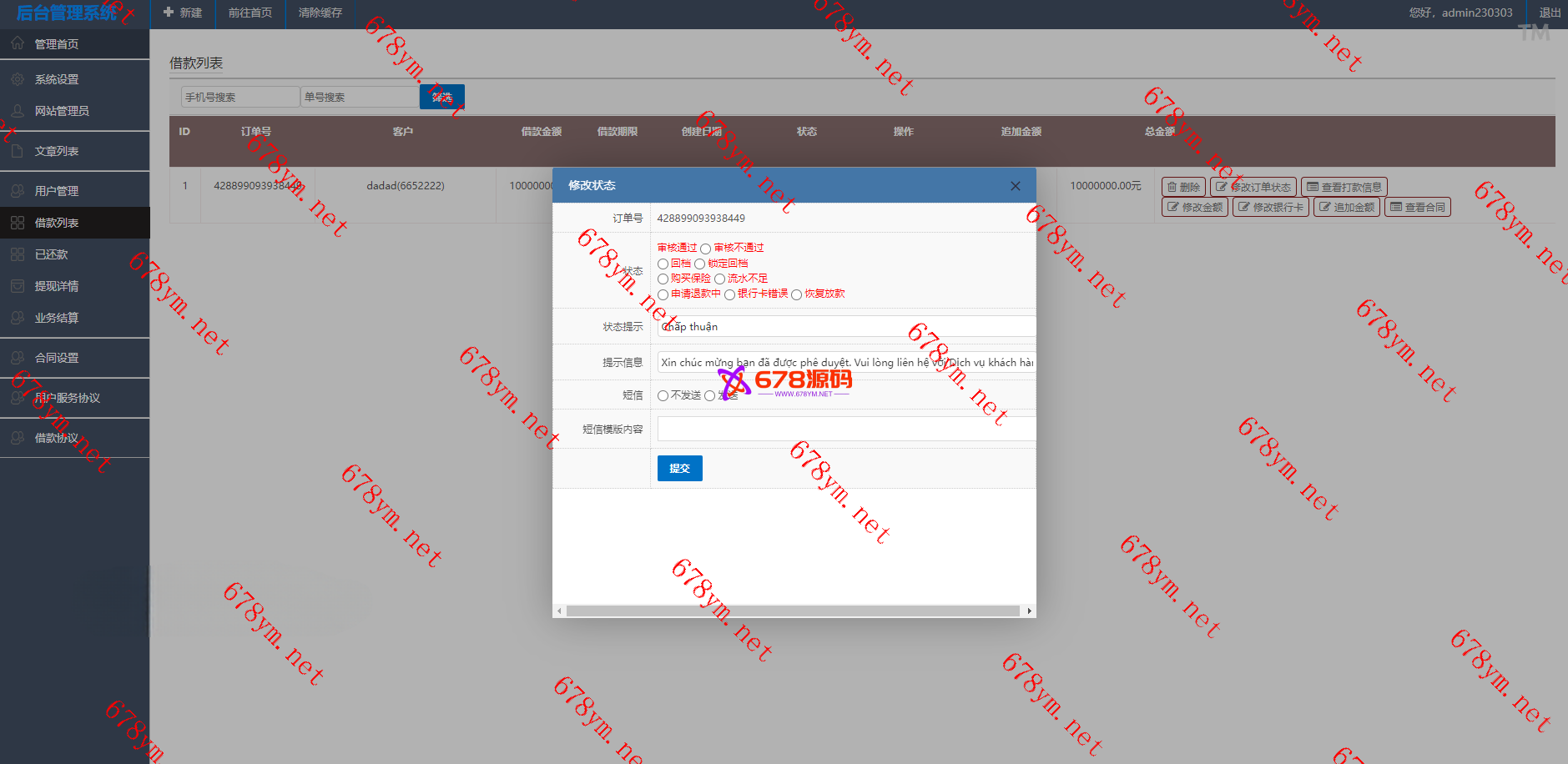Open 用户管理 in the sidebar menu
The height and width of the screenshot is (764, 1568).
coord(57,191)
